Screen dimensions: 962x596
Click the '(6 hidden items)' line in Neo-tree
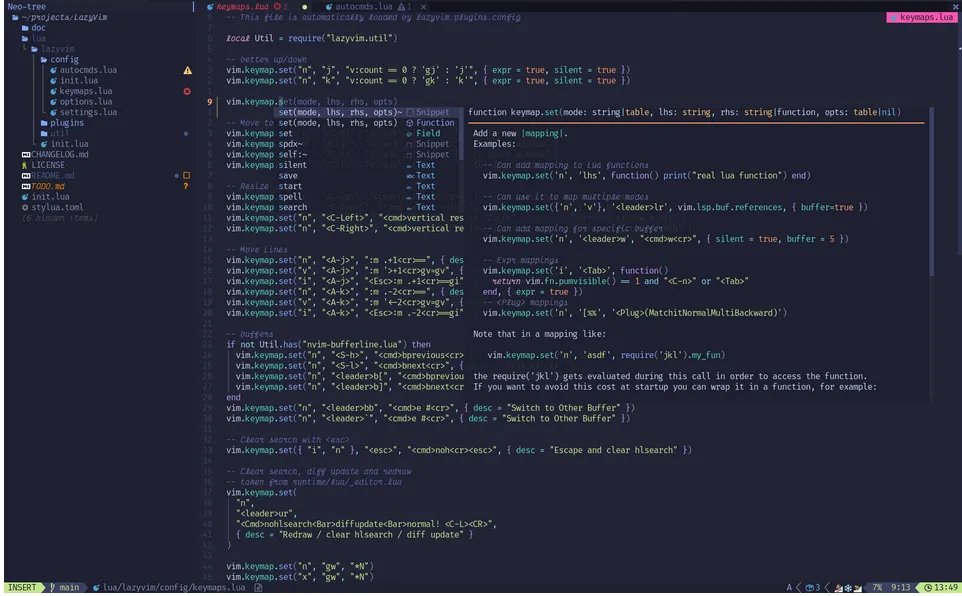[60, 218]
